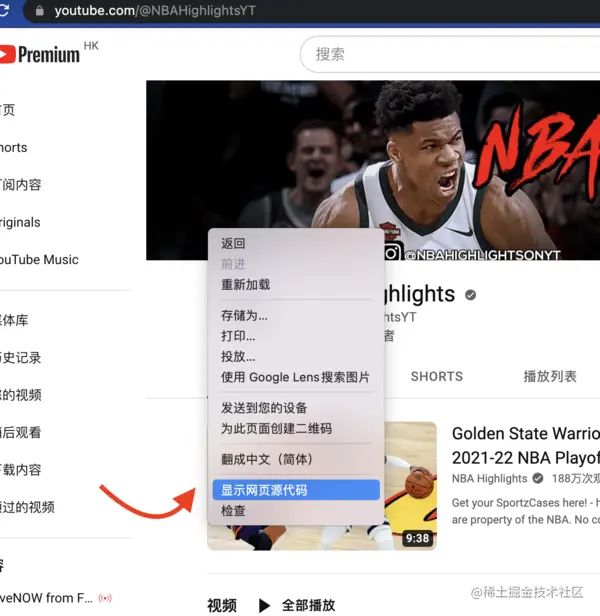Open Shorts in the sidebar
This screenshot has width=600, height=616.
(13, 148)
